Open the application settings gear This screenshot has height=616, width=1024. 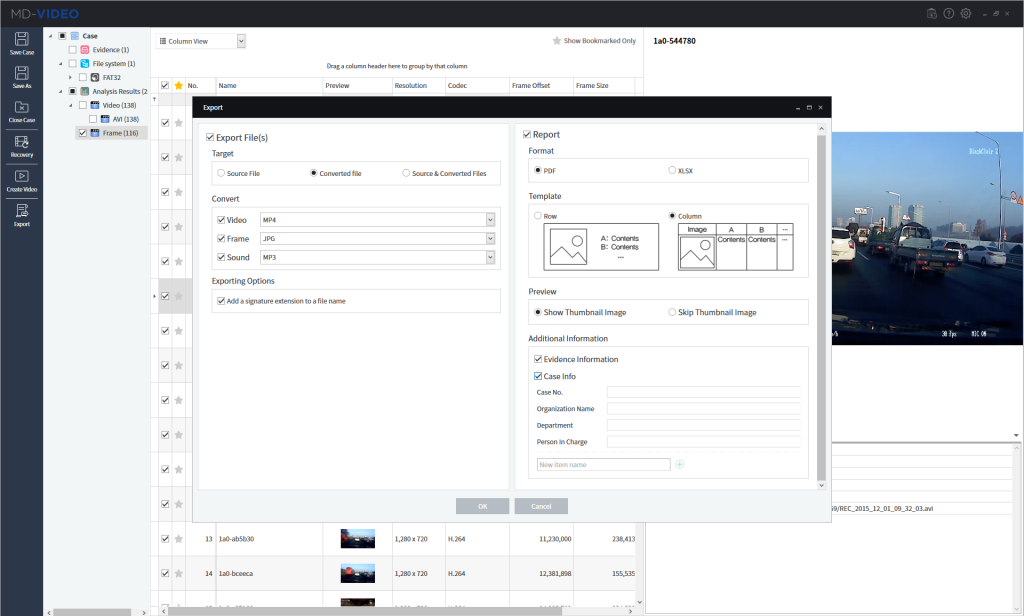(965, 13)
